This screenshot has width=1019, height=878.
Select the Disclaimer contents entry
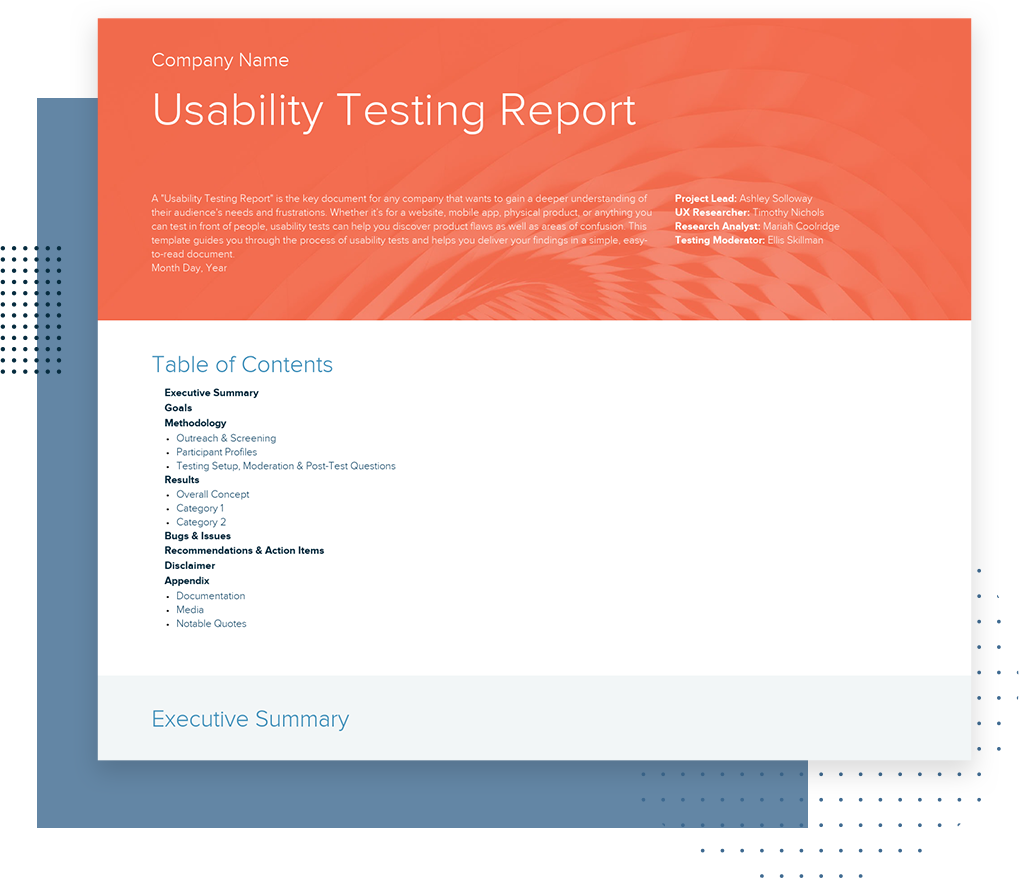[189, 565]
